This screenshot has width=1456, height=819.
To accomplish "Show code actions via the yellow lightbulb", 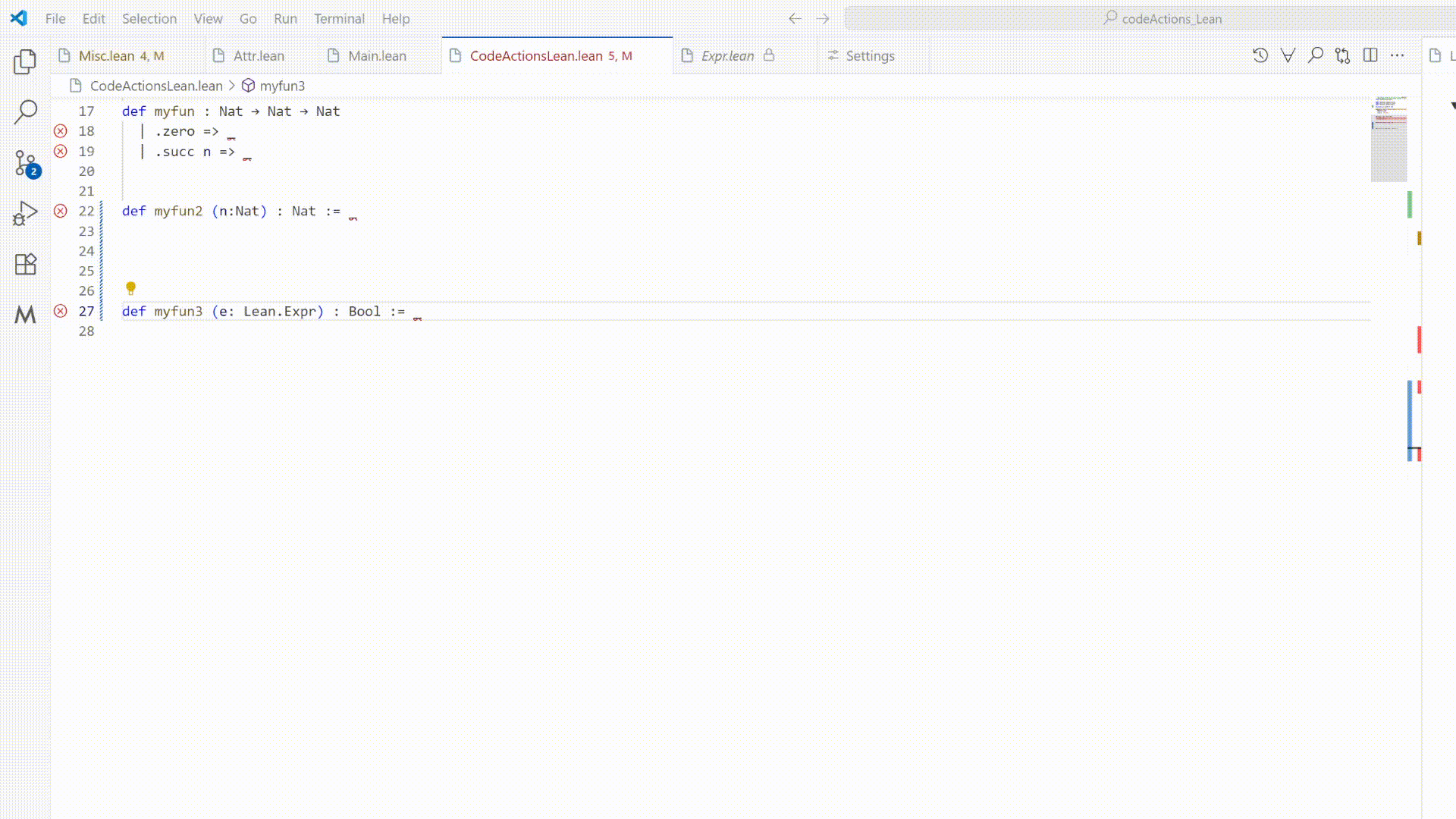I will tap(130, 288).
